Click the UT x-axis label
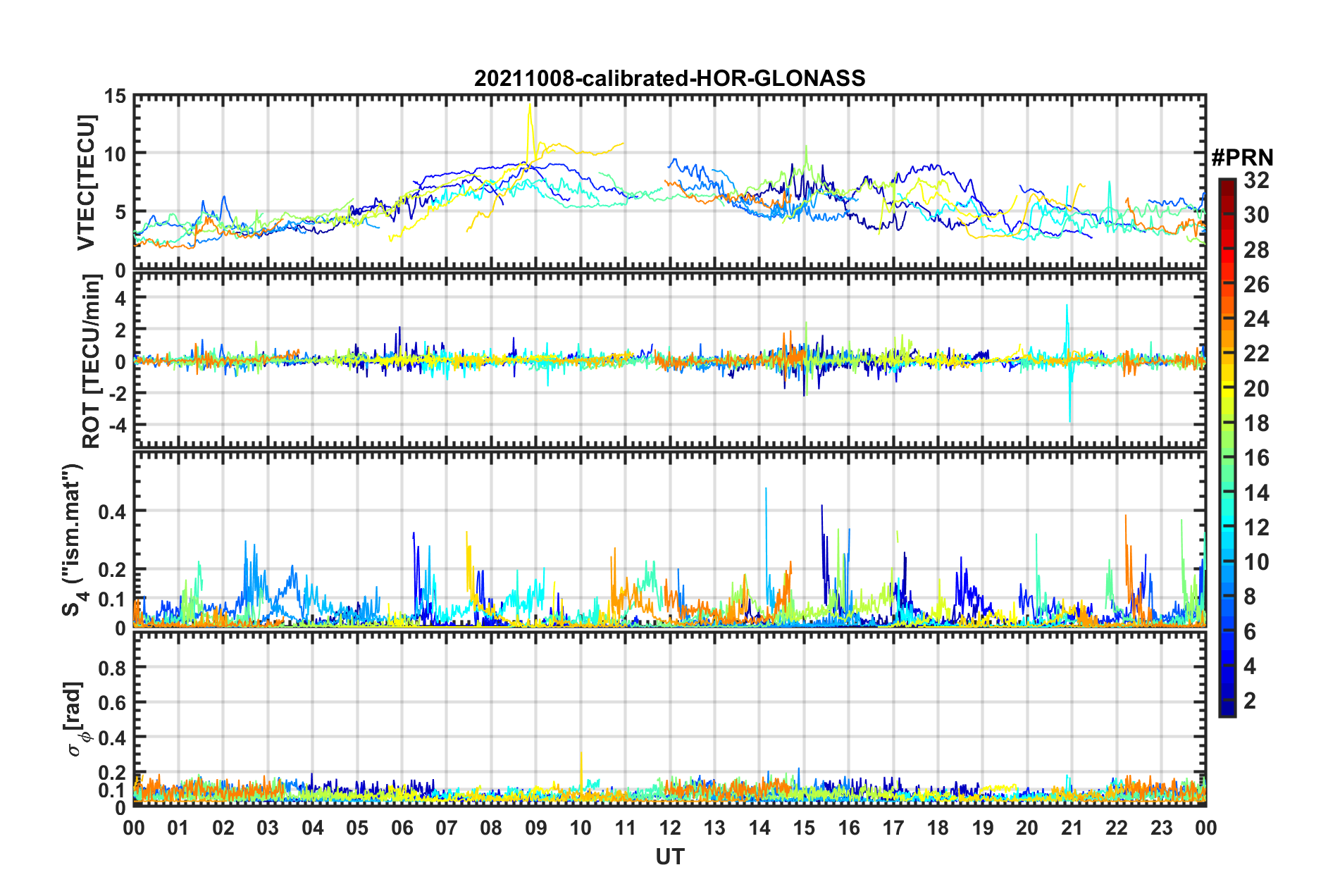The image size is (1340, 896). point(669,856)
